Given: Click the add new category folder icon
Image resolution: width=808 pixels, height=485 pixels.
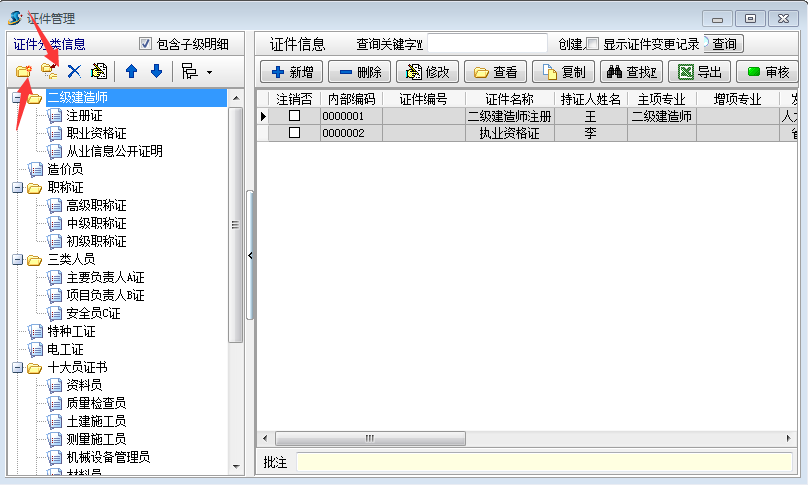Looking at the screenshot, I should point(24,72).
